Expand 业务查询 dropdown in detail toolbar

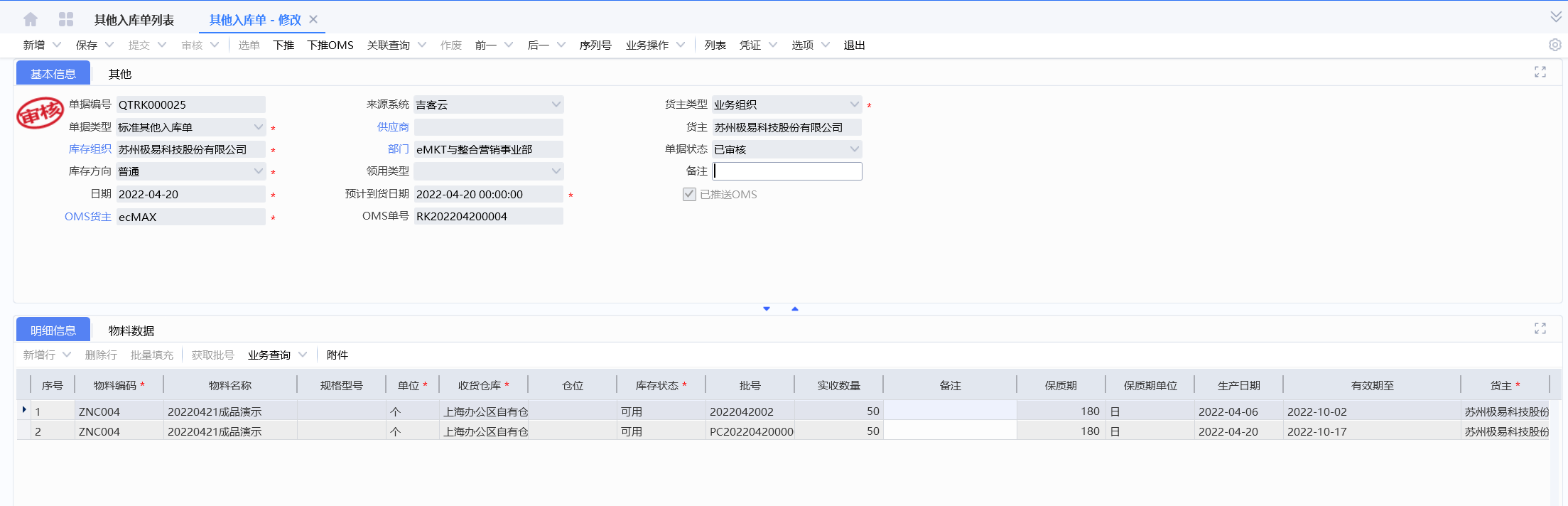tap(303, 355)
